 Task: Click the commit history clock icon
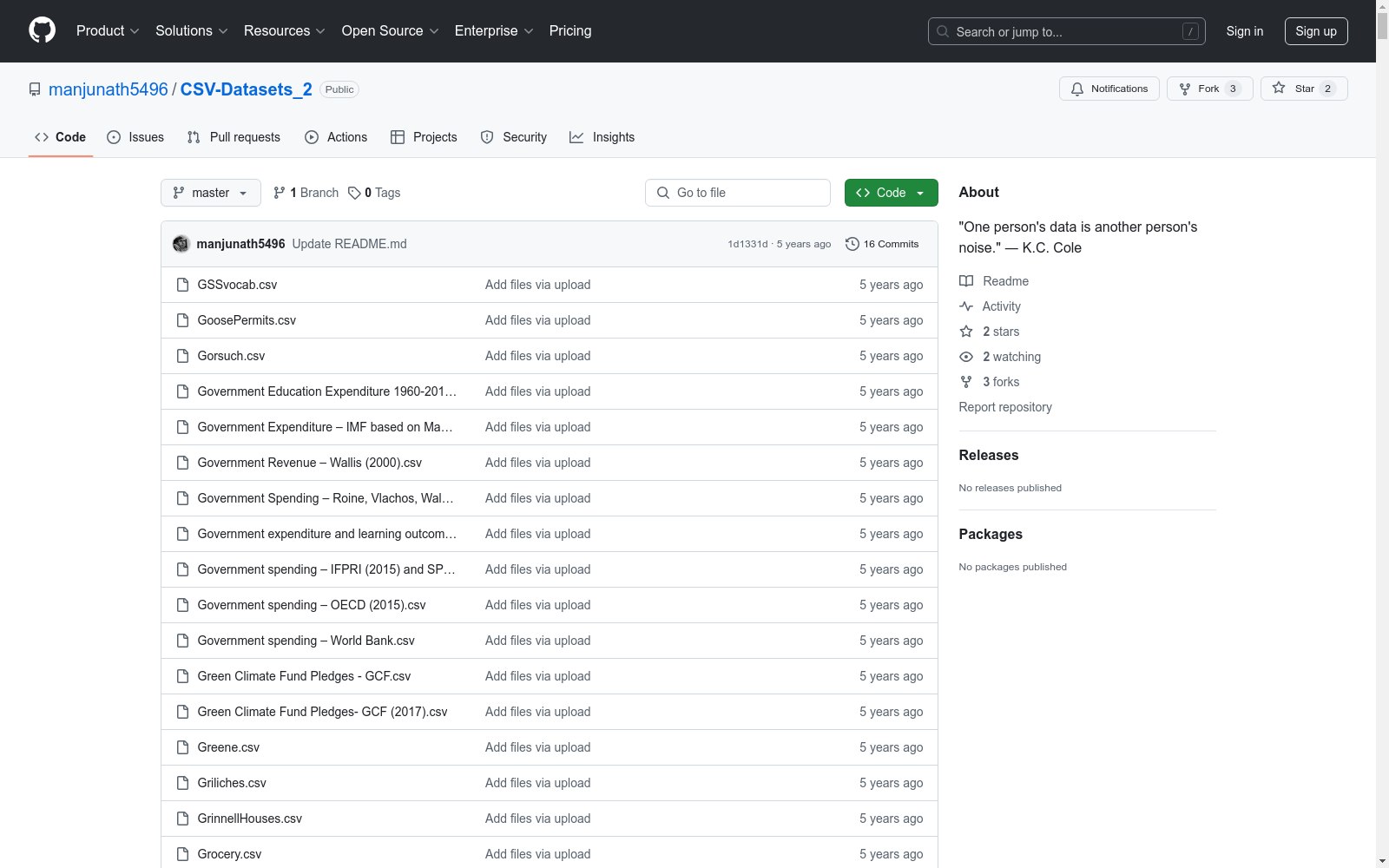click(852, 244)
